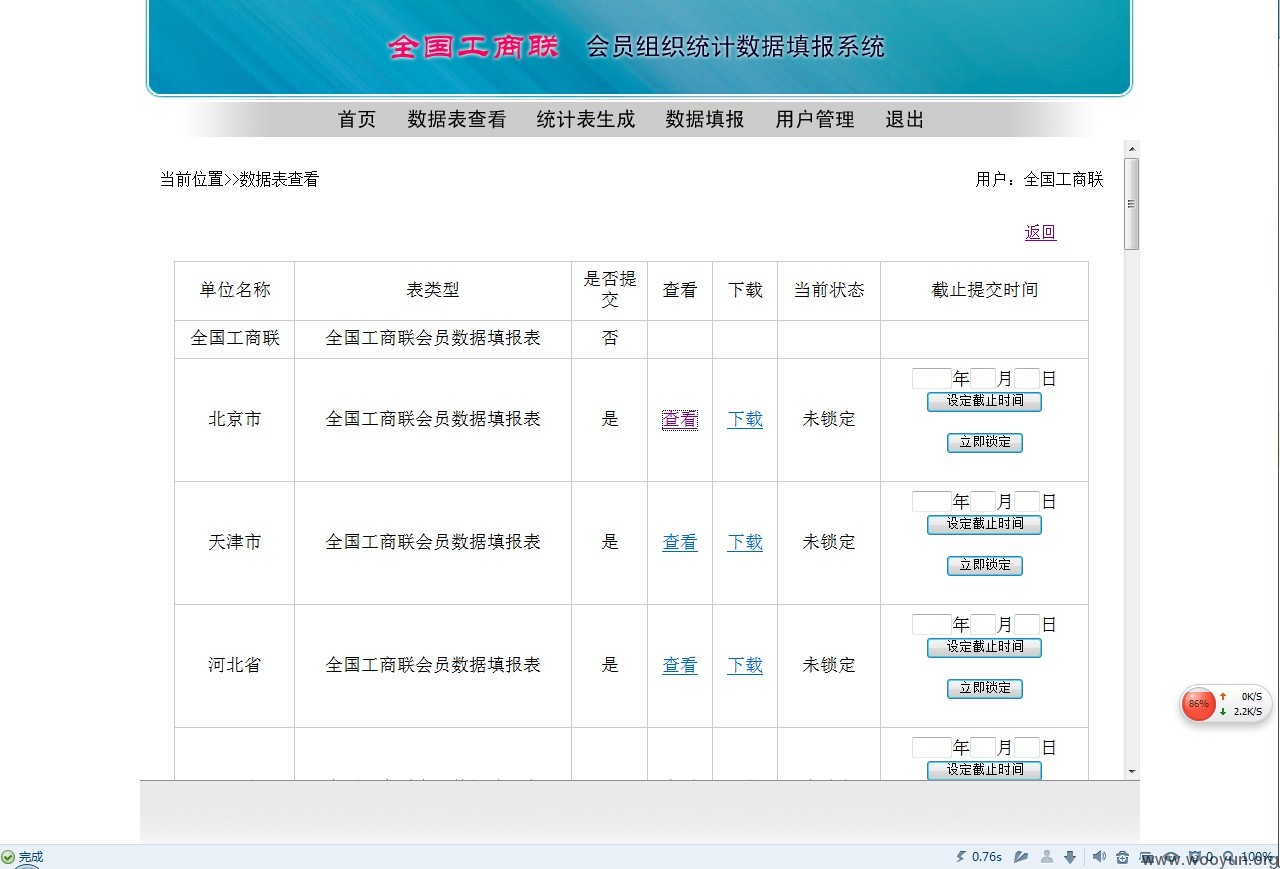Click the scrollbar up arrow
The image size is (1280, 869).
(1132, 148)
